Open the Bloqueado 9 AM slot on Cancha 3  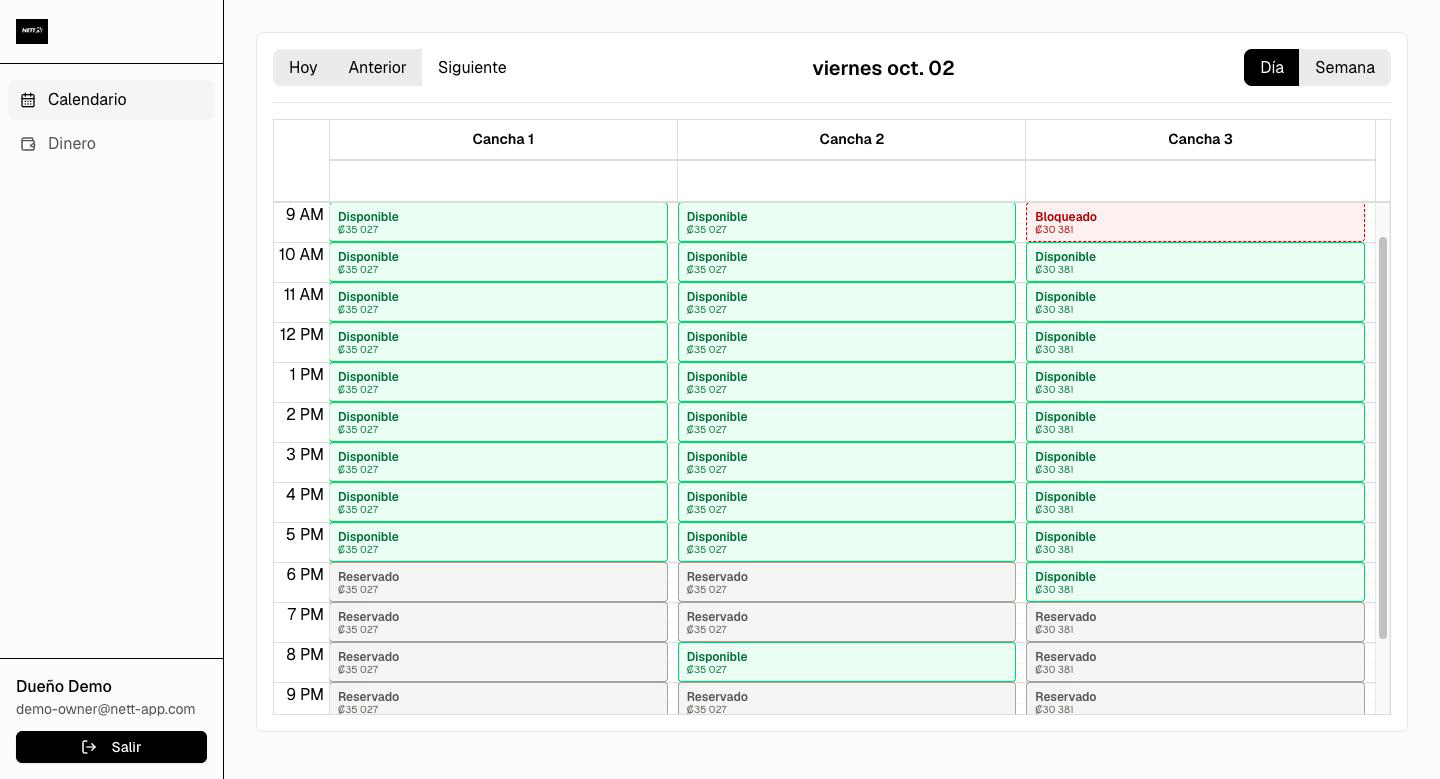[1195, 222]
